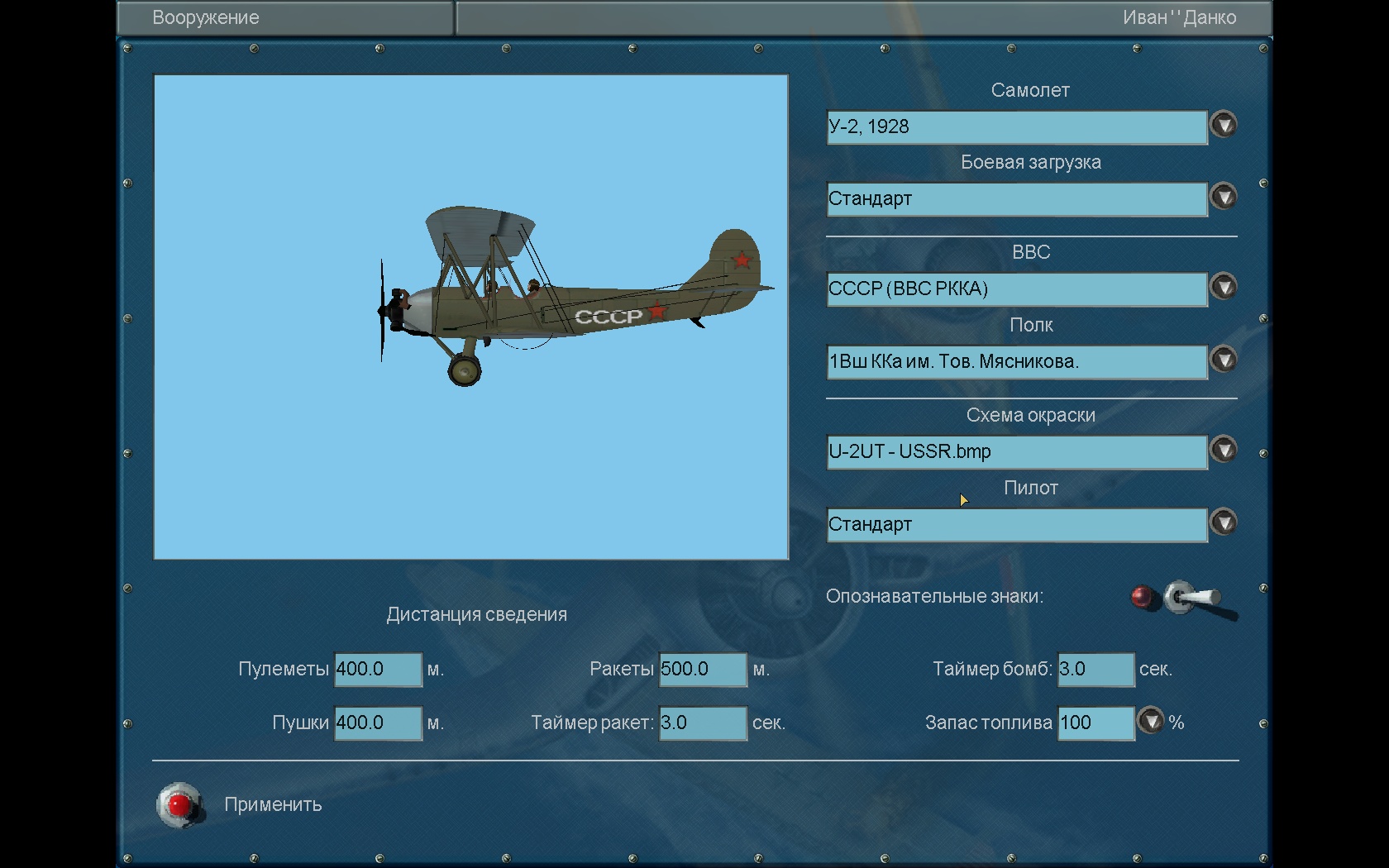This screenshot has height=868, width=1389.
Task: Click the pilot name Иван Данко
Action: click(1179, 17)
